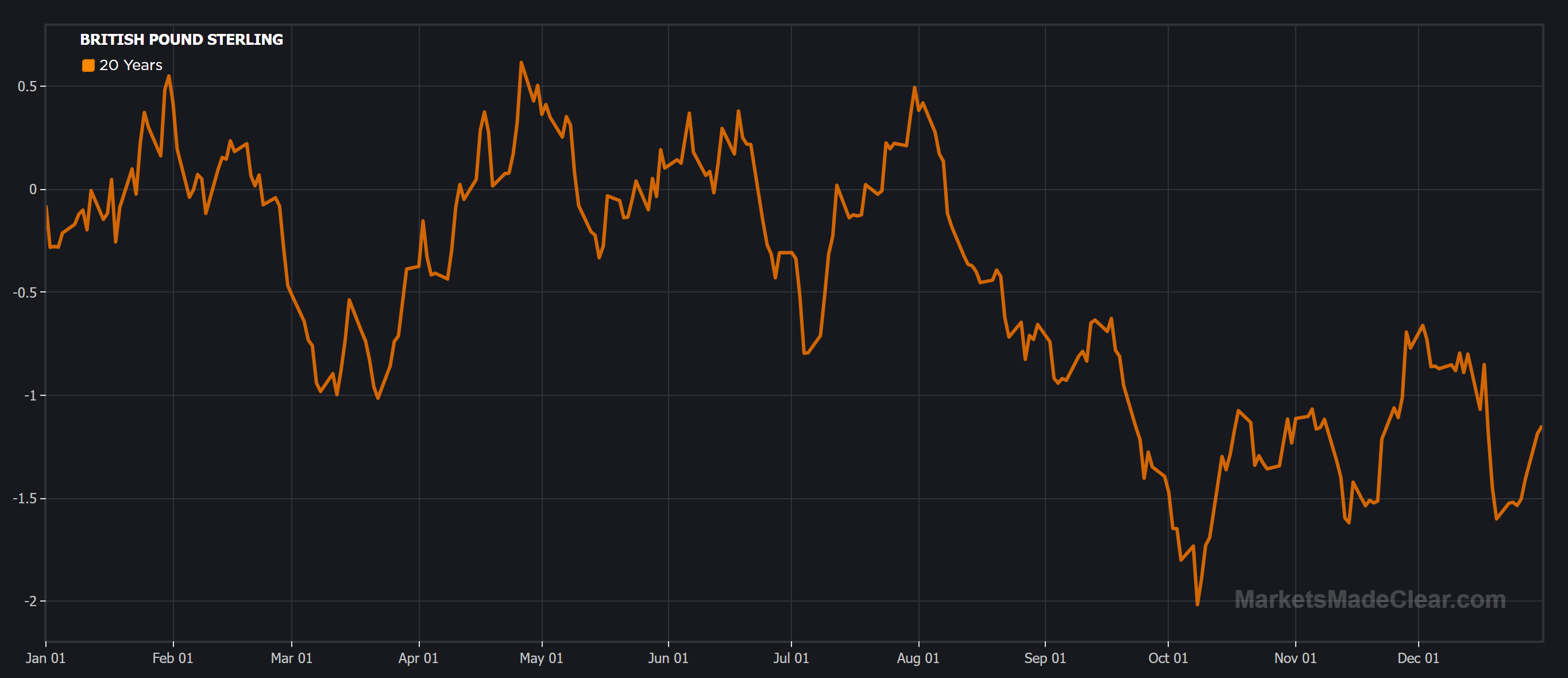
Task: Click the Oct 01 x-axis label
Action: 1168,658
